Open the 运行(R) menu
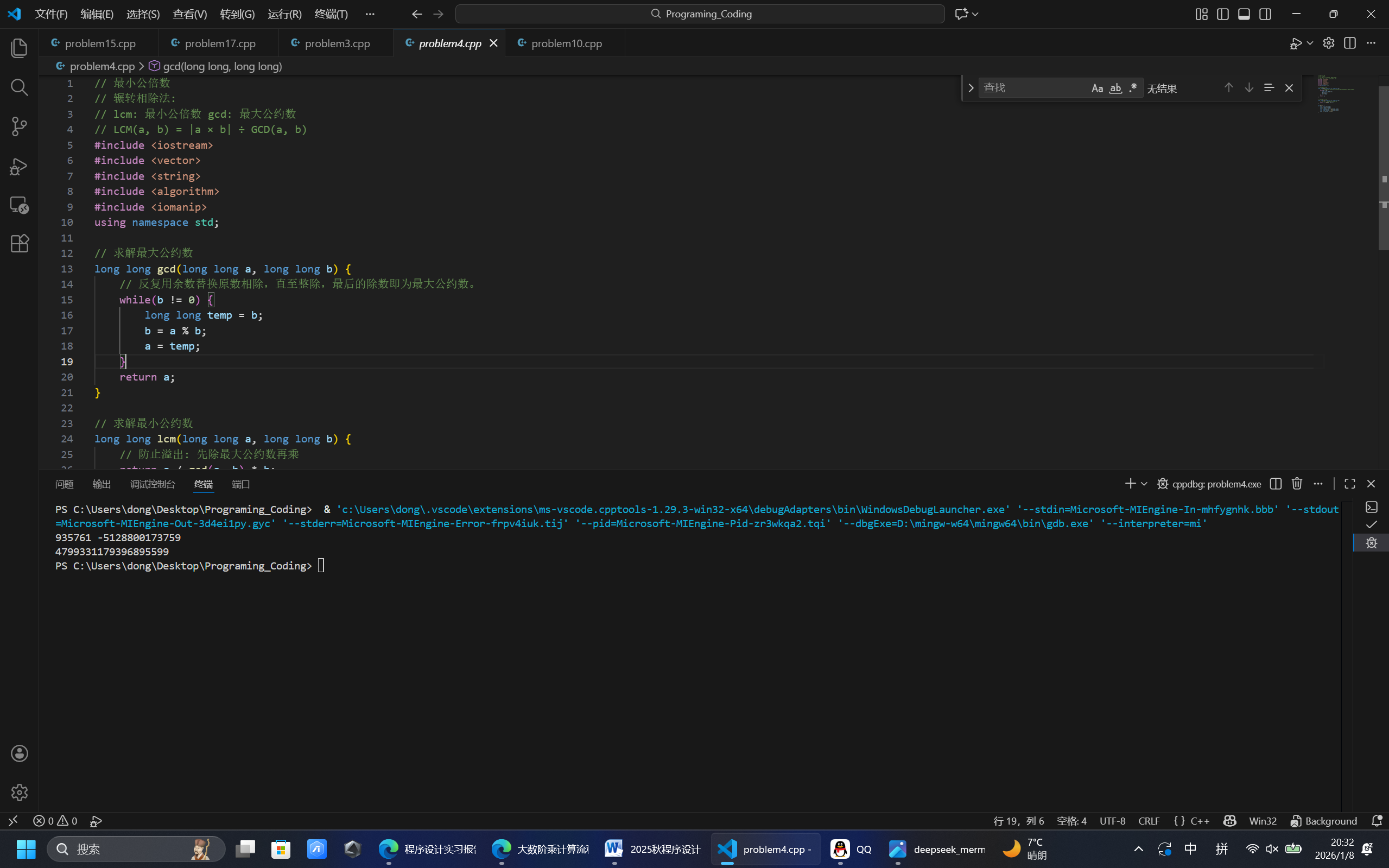1389x868 pixels. click(x=284, y=14)
